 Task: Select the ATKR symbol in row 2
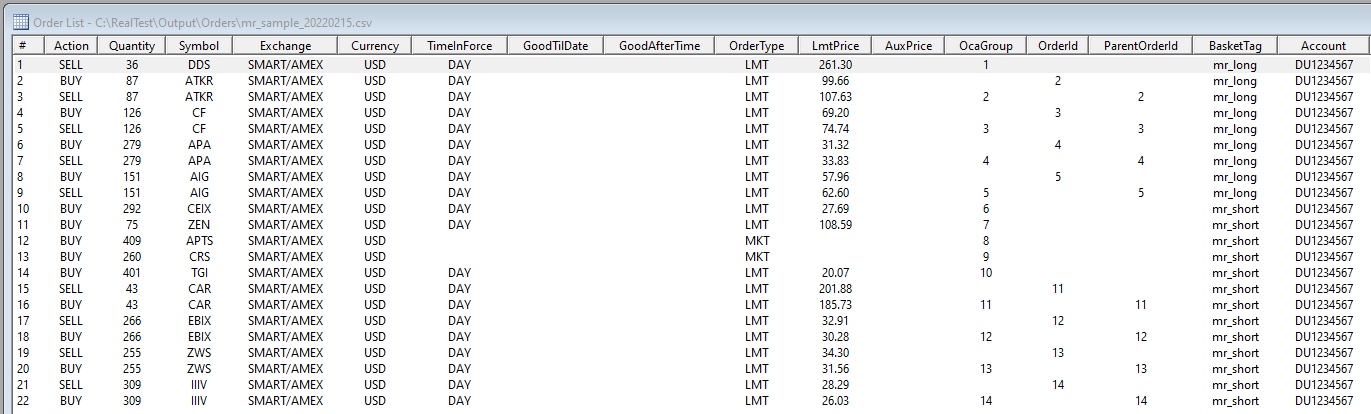click(x=198, y=80)
